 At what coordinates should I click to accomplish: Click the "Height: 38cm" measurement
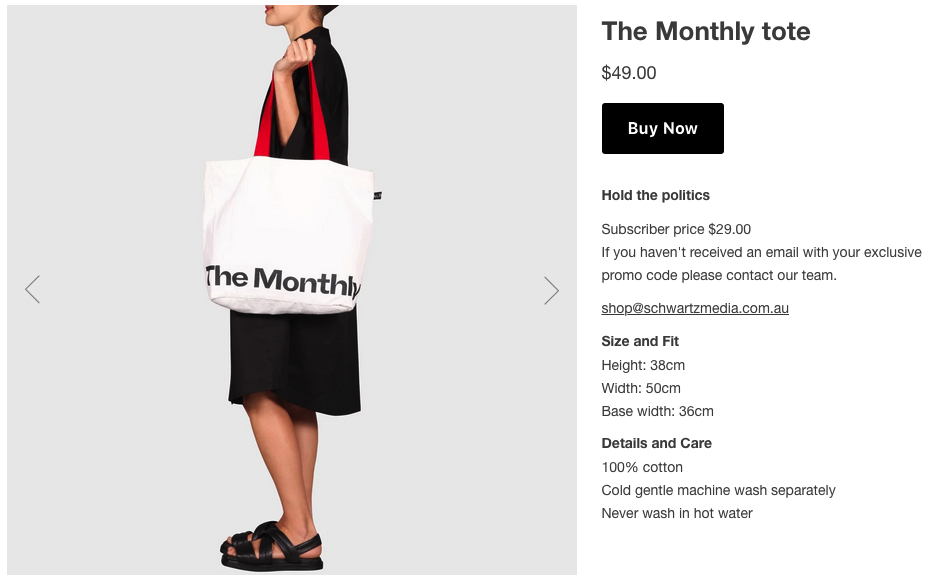[x=643, y=365]
